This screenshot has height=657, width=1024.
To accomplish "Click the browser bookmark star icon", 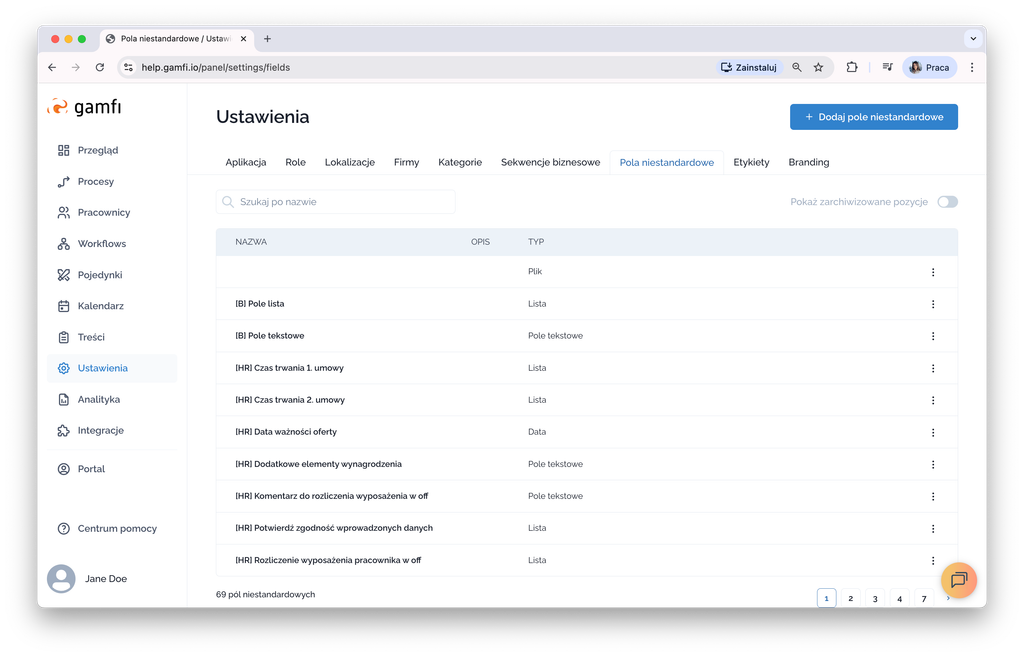I will click(818, 67).
